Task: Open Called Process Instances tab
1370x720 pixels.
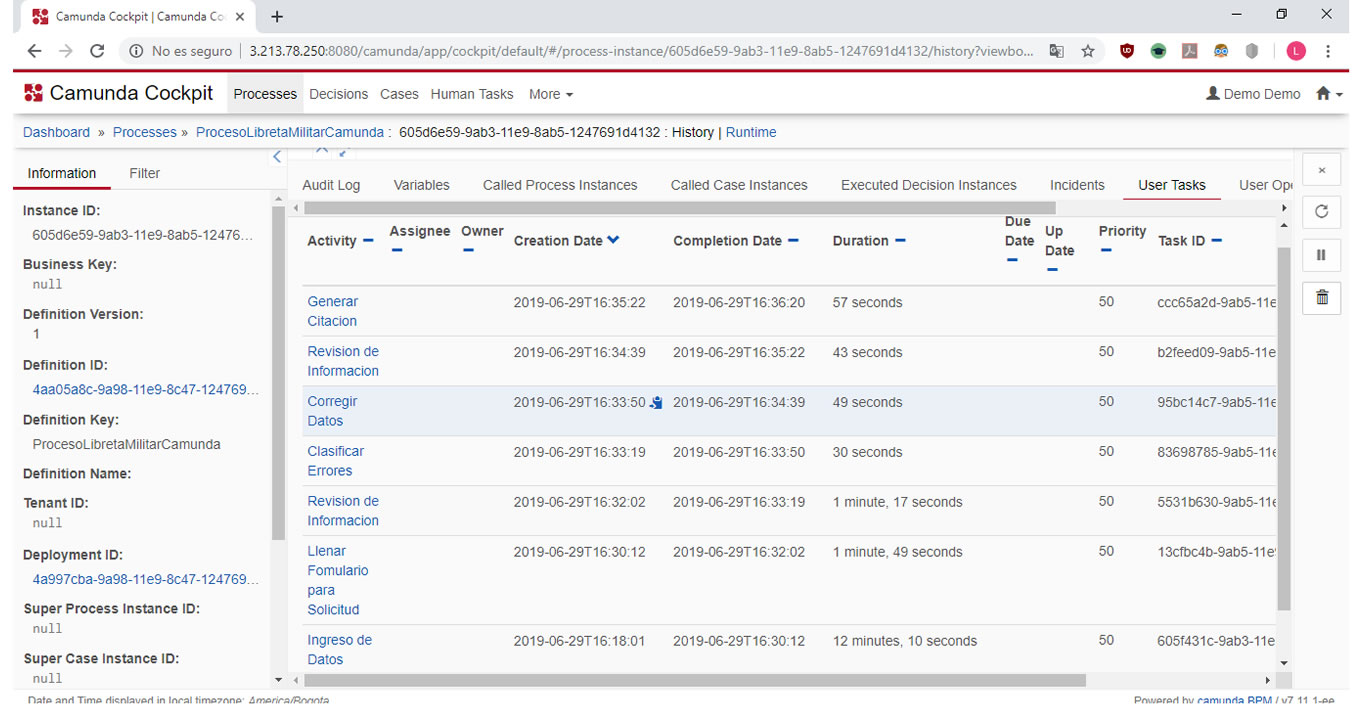Action: pyautogui.click(x=560, y=185)
